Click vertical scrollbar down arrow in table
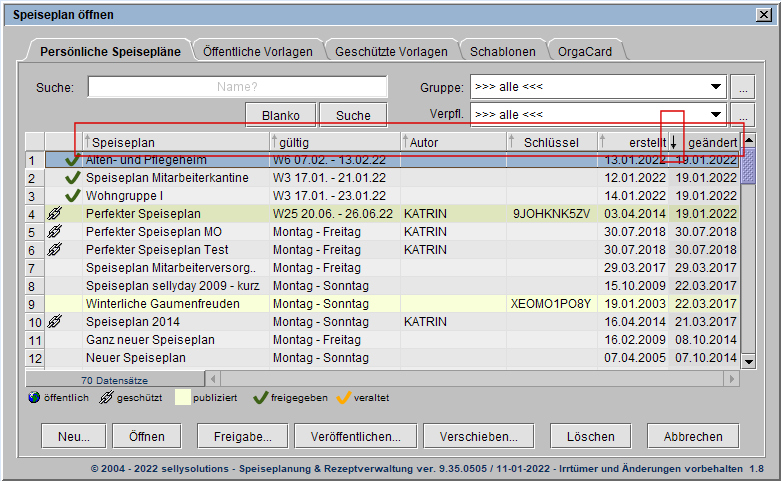This screenshot has width=781, height=481. (x=748, y=360)
